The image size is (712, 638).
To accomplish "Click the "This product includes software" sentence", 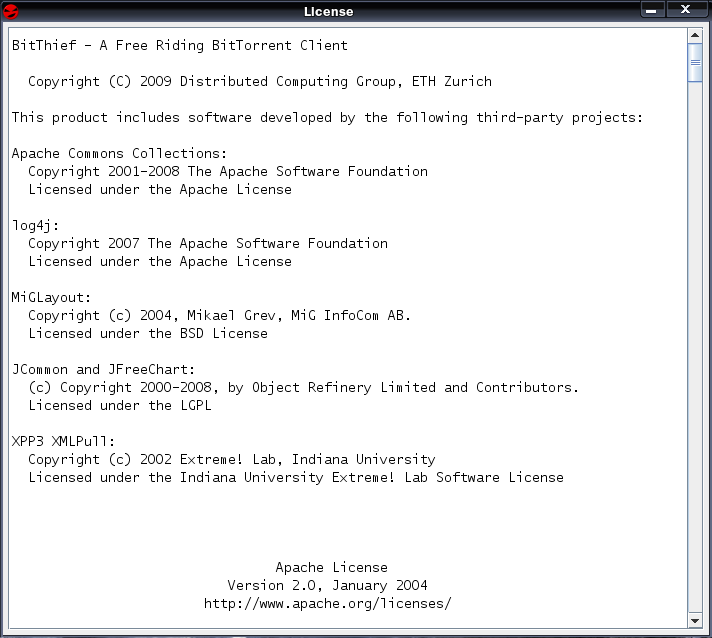I will click(327, 118).
